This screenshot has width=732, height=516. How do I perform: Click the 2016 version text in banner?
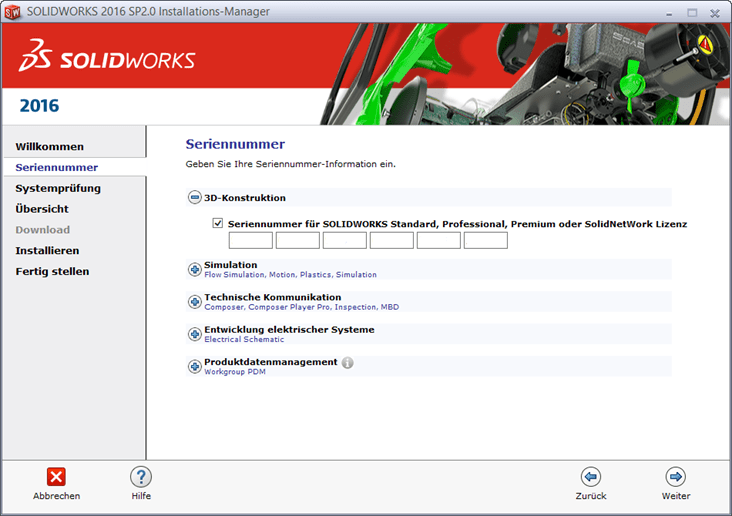[x=39, y=106]
